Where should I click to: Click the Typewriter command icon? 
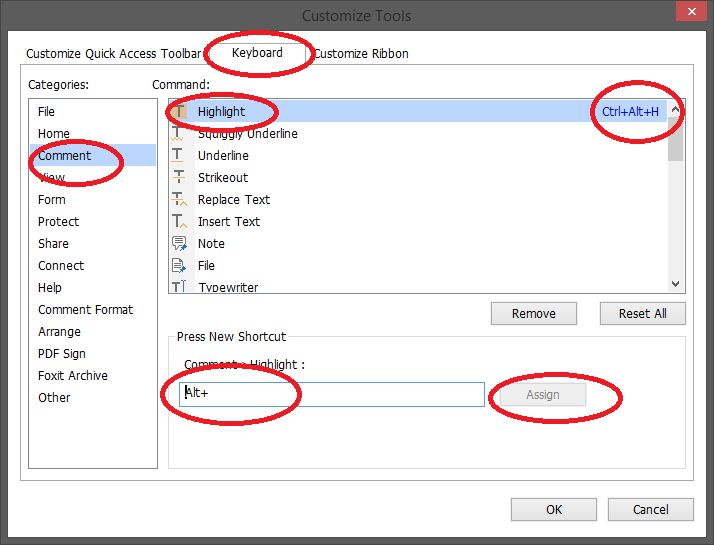coord(178,286)
